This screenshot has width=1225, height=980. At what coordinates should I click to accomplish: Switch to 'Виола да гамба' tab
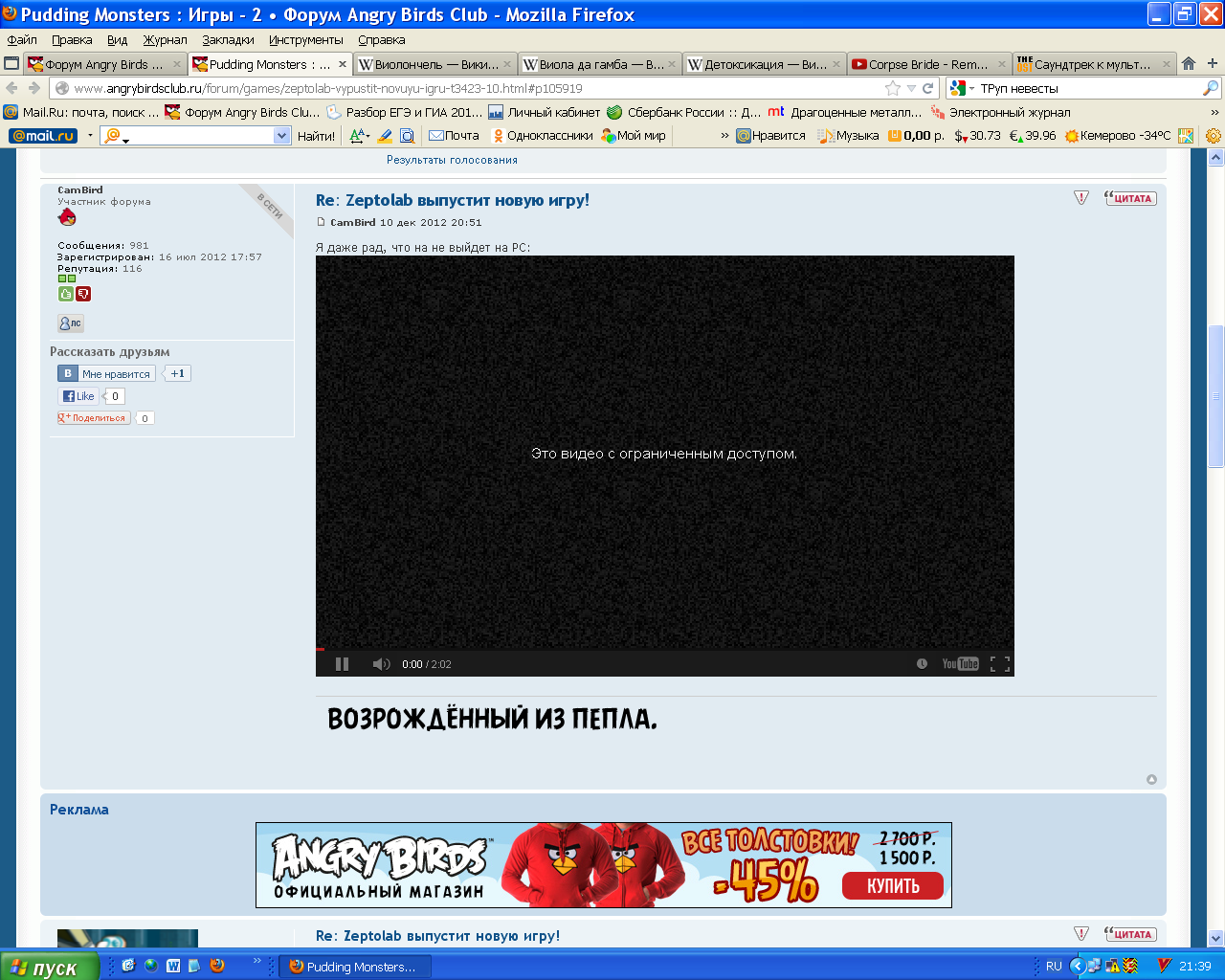[x=598, y=64]
